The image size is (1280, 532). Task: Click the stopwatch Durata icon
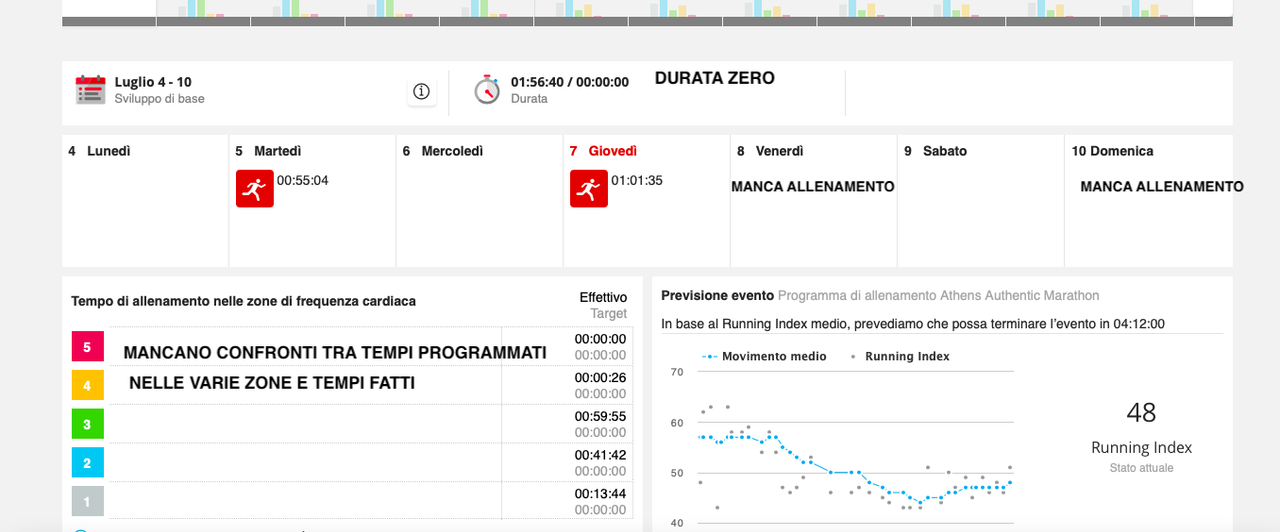487,89
